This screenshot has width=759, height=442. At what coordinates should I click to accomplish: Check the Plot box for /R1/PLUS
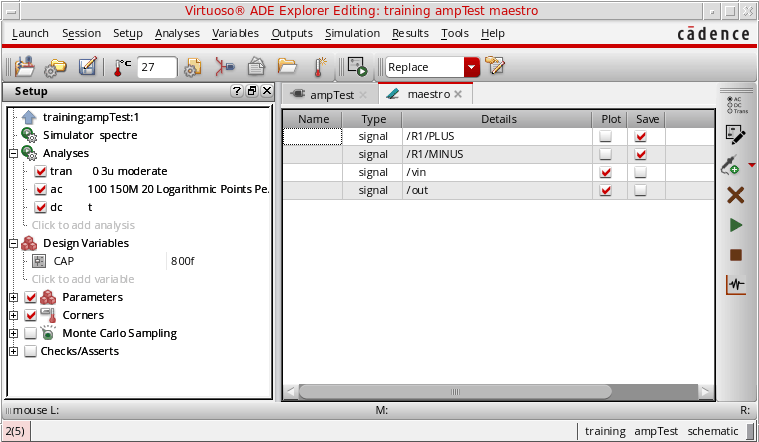[605, 136]
